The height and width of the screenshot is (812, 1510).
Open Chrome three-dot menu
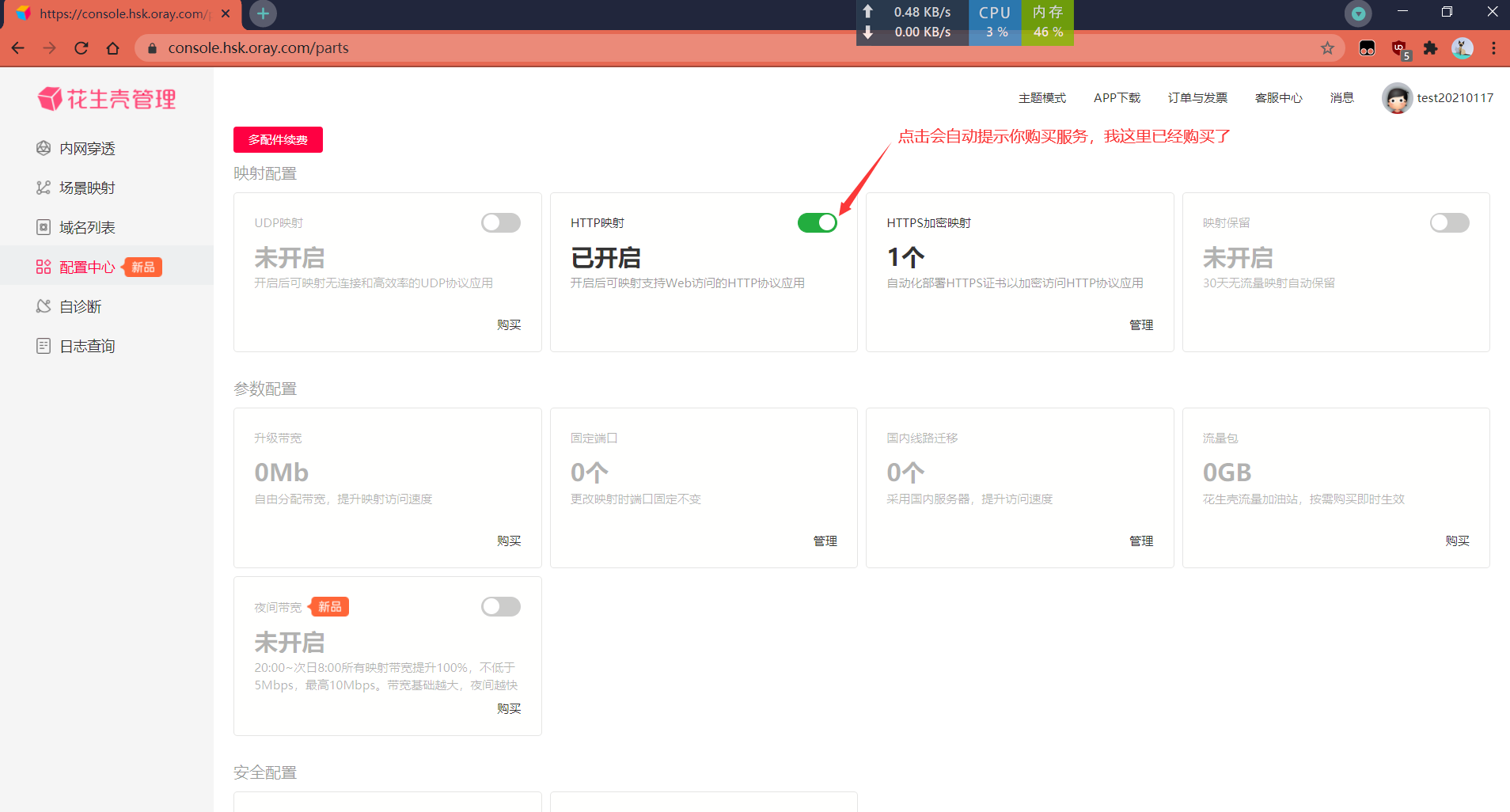[x=1493, y=48]
